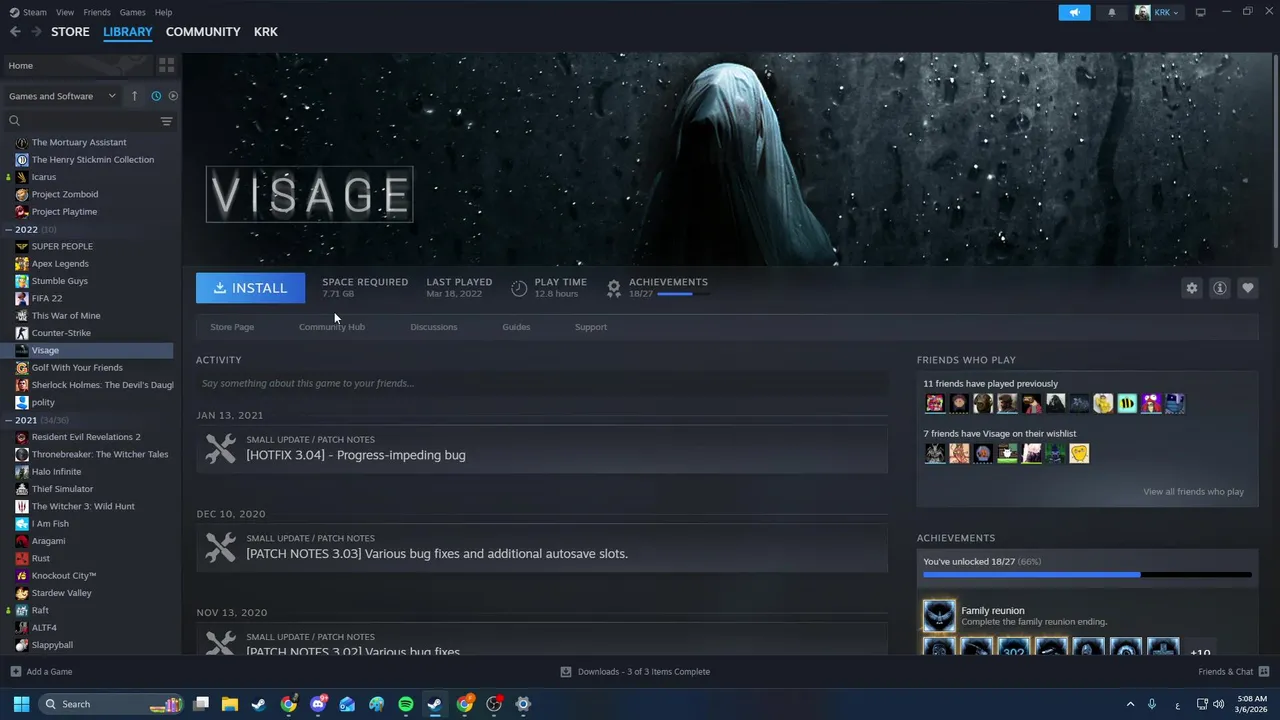The height and width of the screenshot is (720, 1280).
Task: Click the blue INSTALL button
Action: tap(251, 288)
